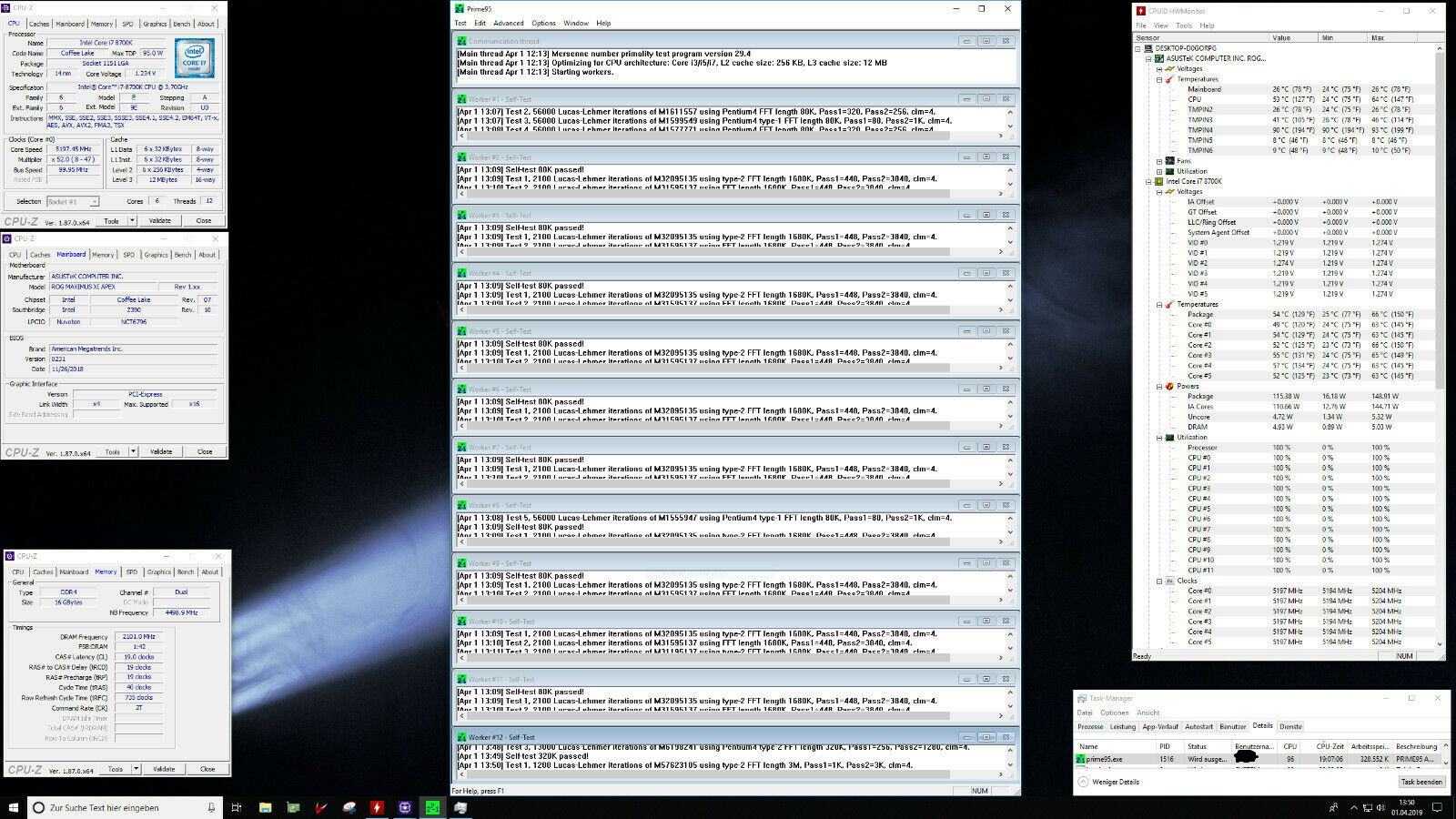Open the Graphics tab in the CPU-Z Memory window

[x=159, y=571]
